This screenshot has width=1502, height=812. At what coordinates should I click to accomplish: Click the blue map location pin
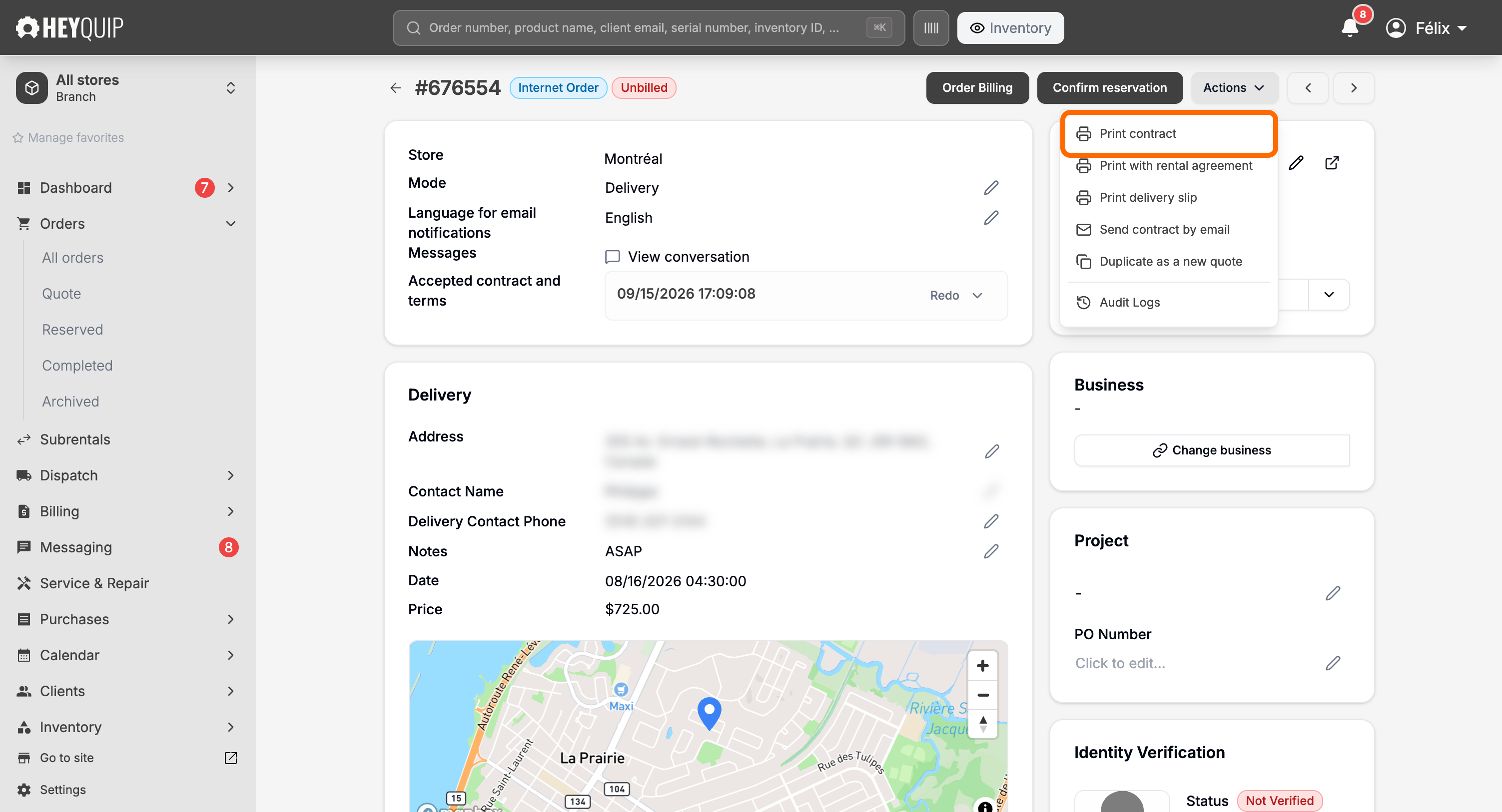(x=709, y=713)
